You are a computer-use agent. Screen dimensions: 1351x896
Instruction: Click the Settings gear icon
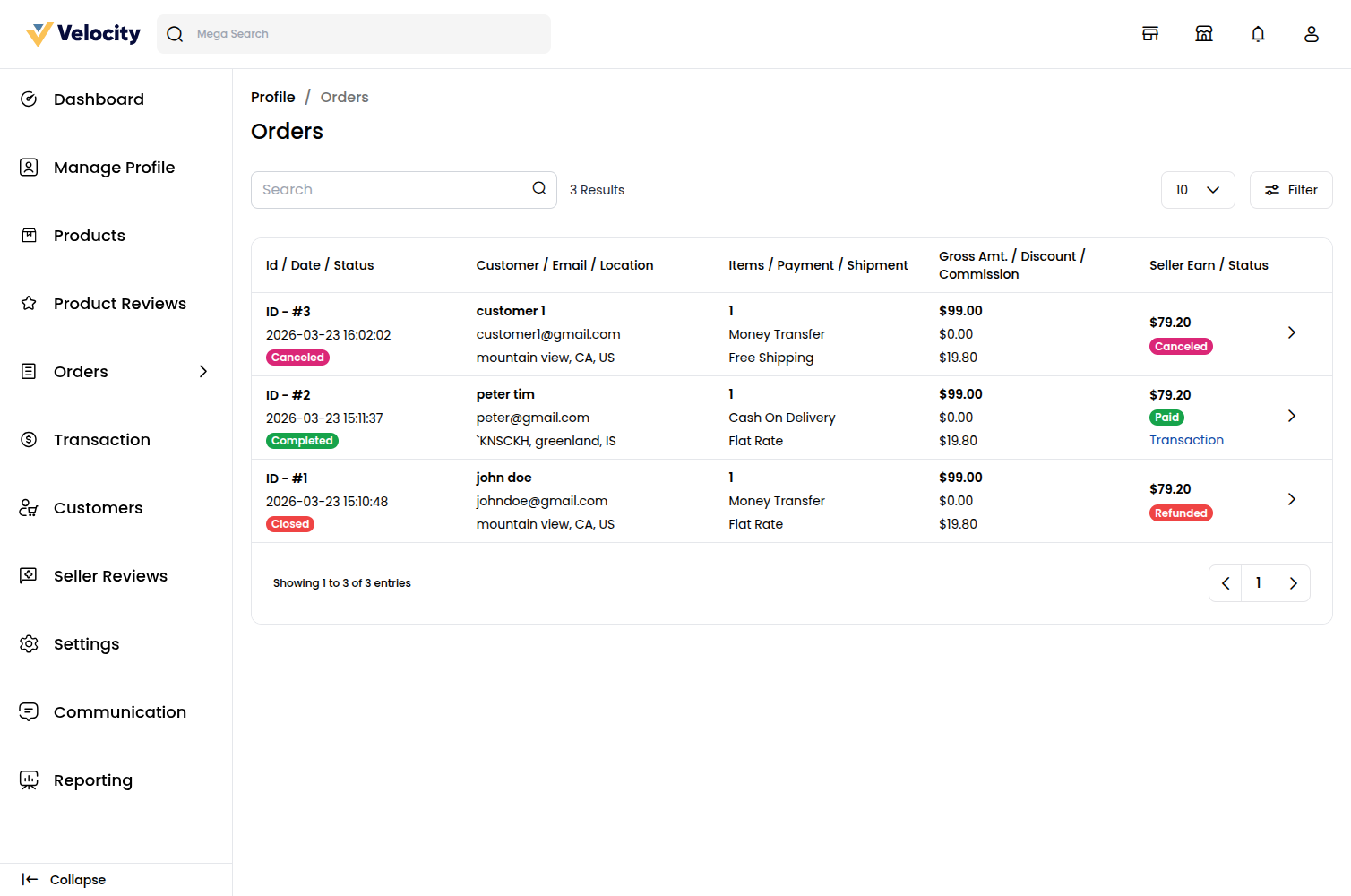(x=28, y=643)
